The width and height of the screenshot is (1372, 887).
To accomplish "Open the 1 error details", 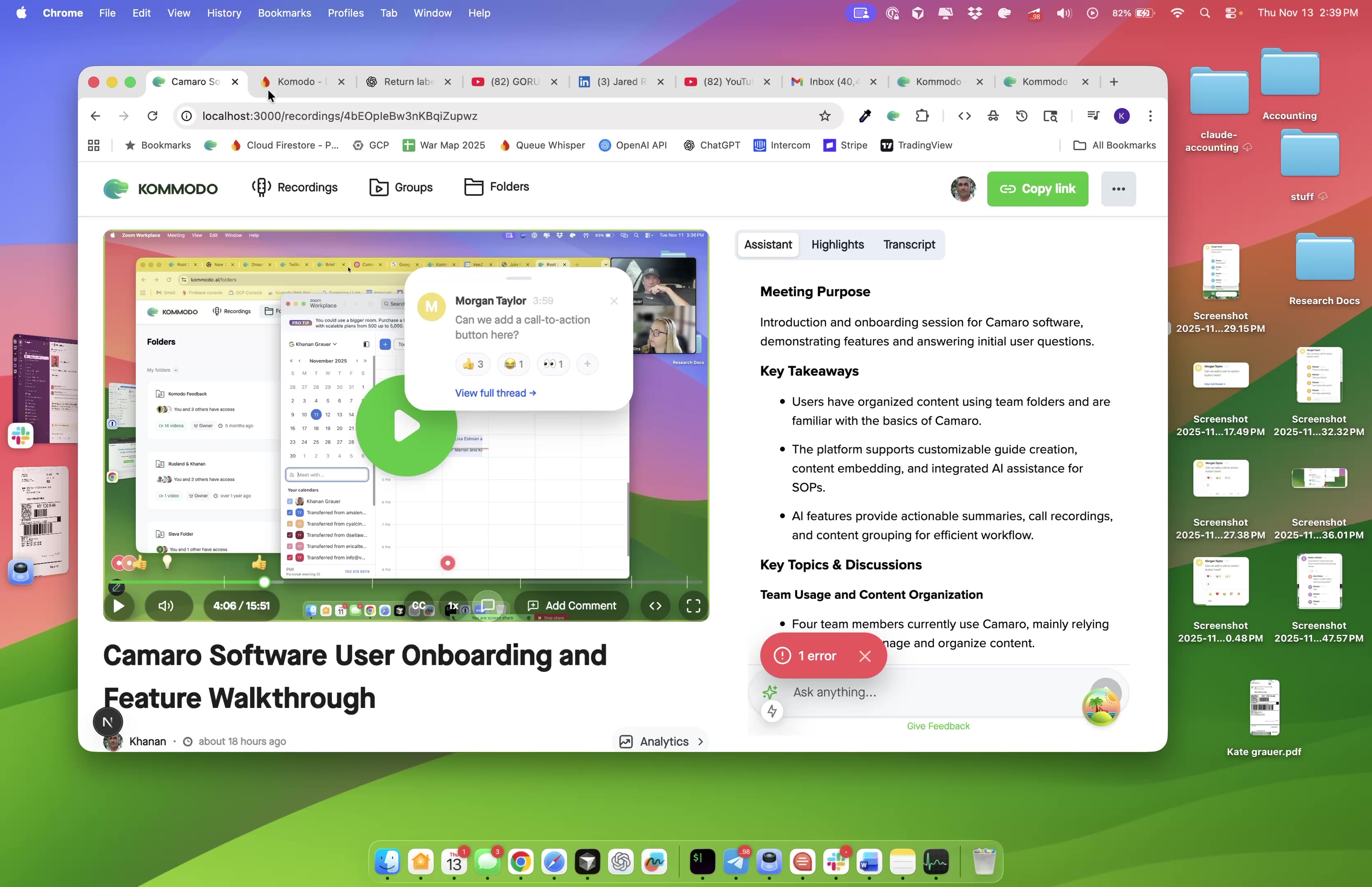I will pyautogui.click(x=806, y=656).
